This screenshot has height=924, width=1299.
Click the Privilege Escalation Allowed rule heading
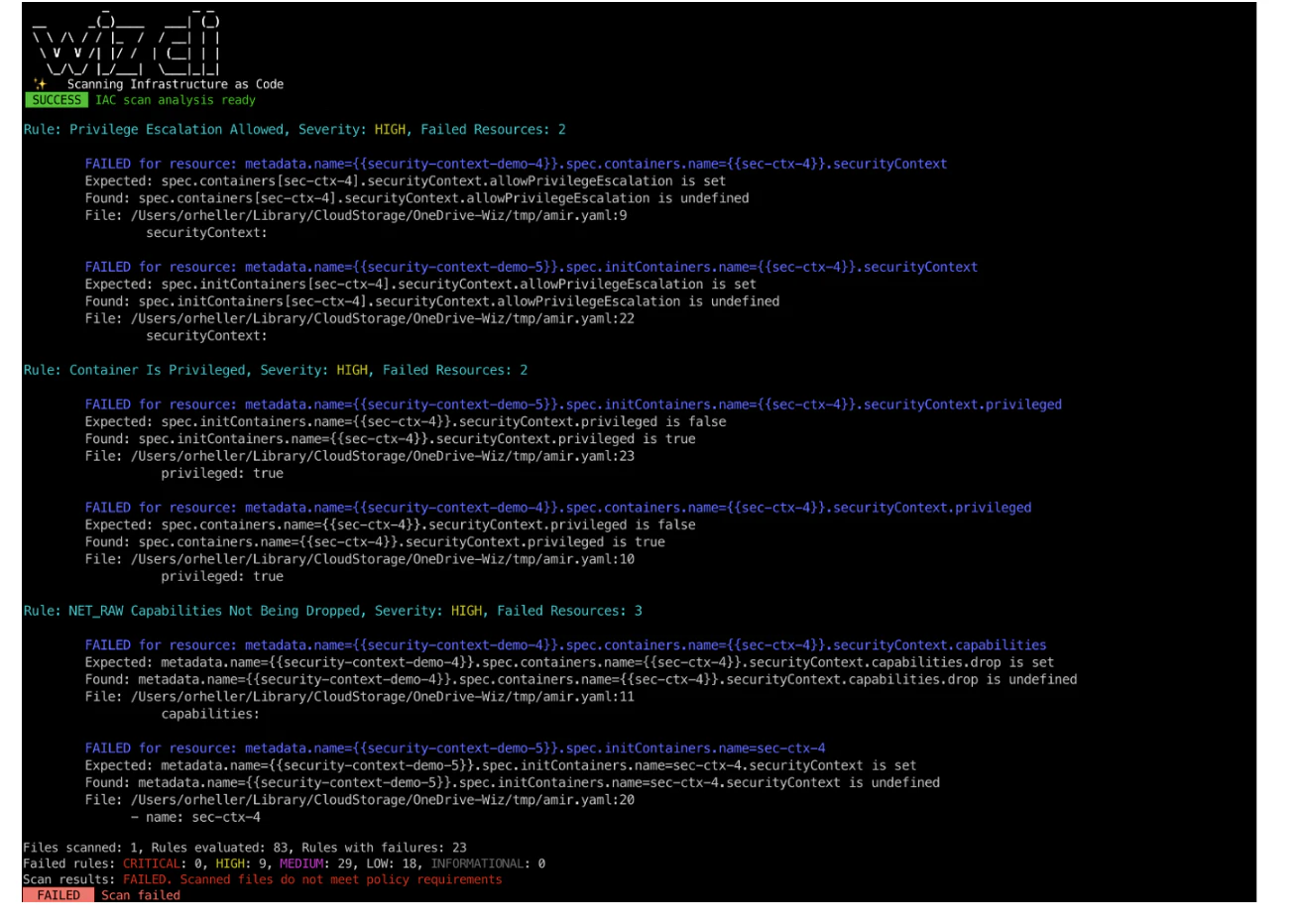(x=295, y=130)
